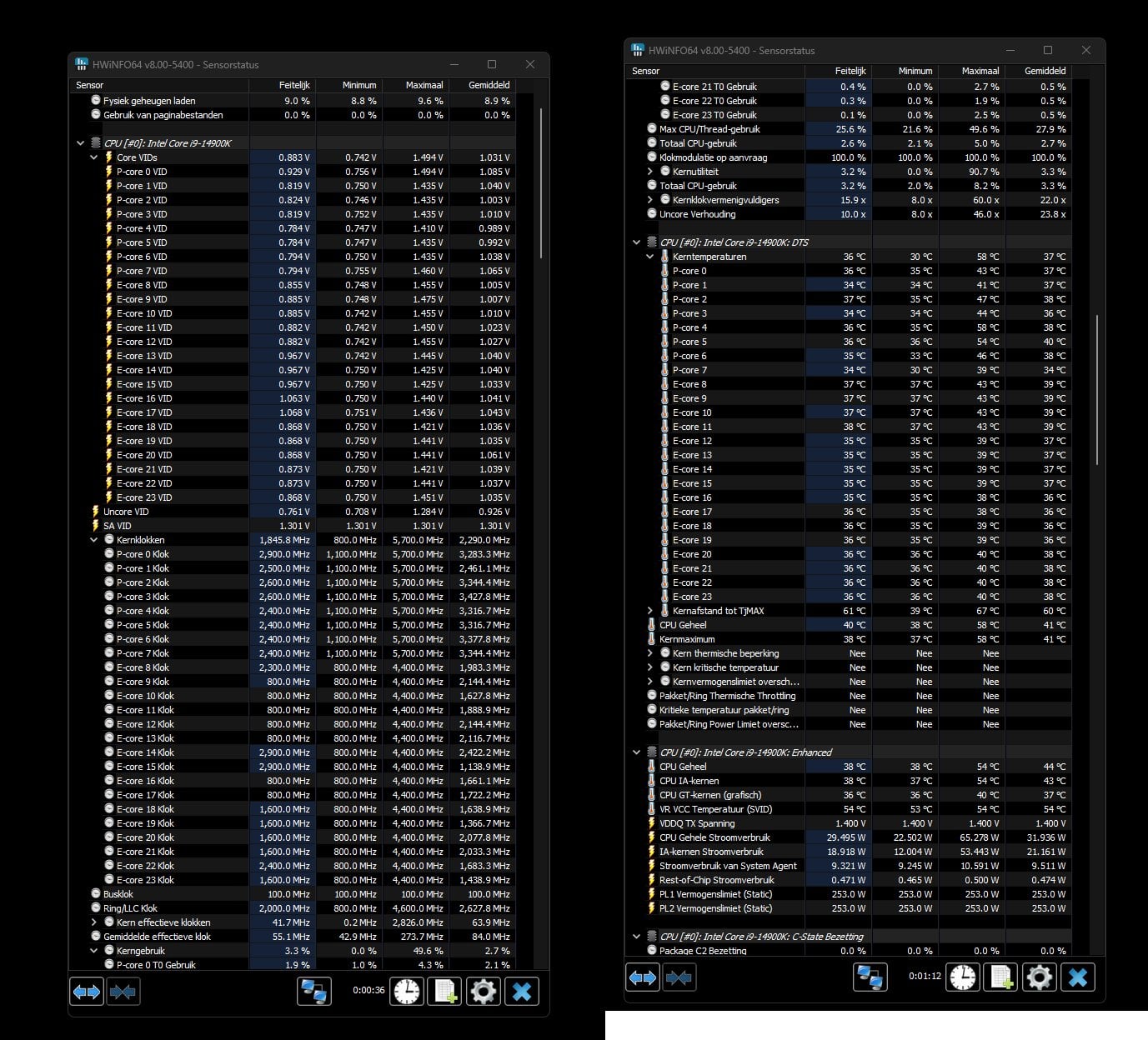Start logging with sheet-plus icon in right window
Screen dimensions: 1148x1040
1001,977
